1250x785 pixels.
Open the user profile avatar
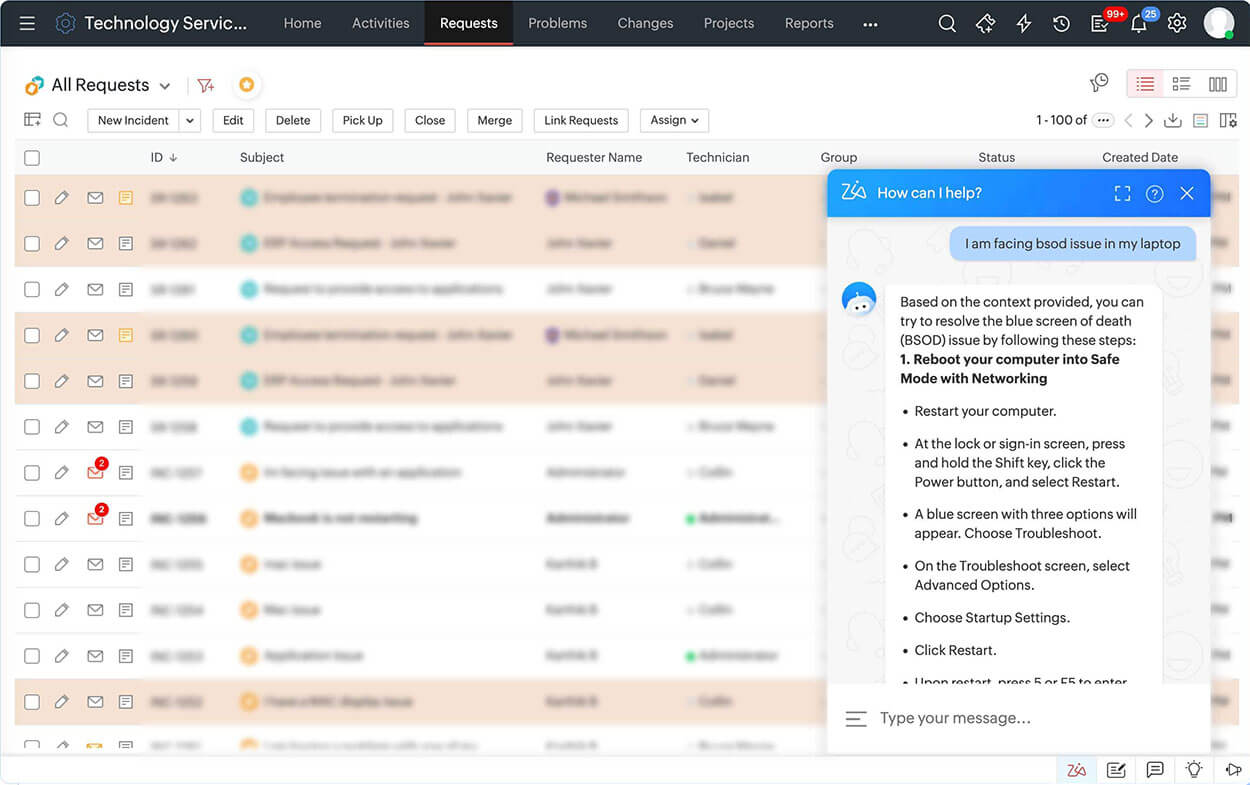pos(1219,23)
